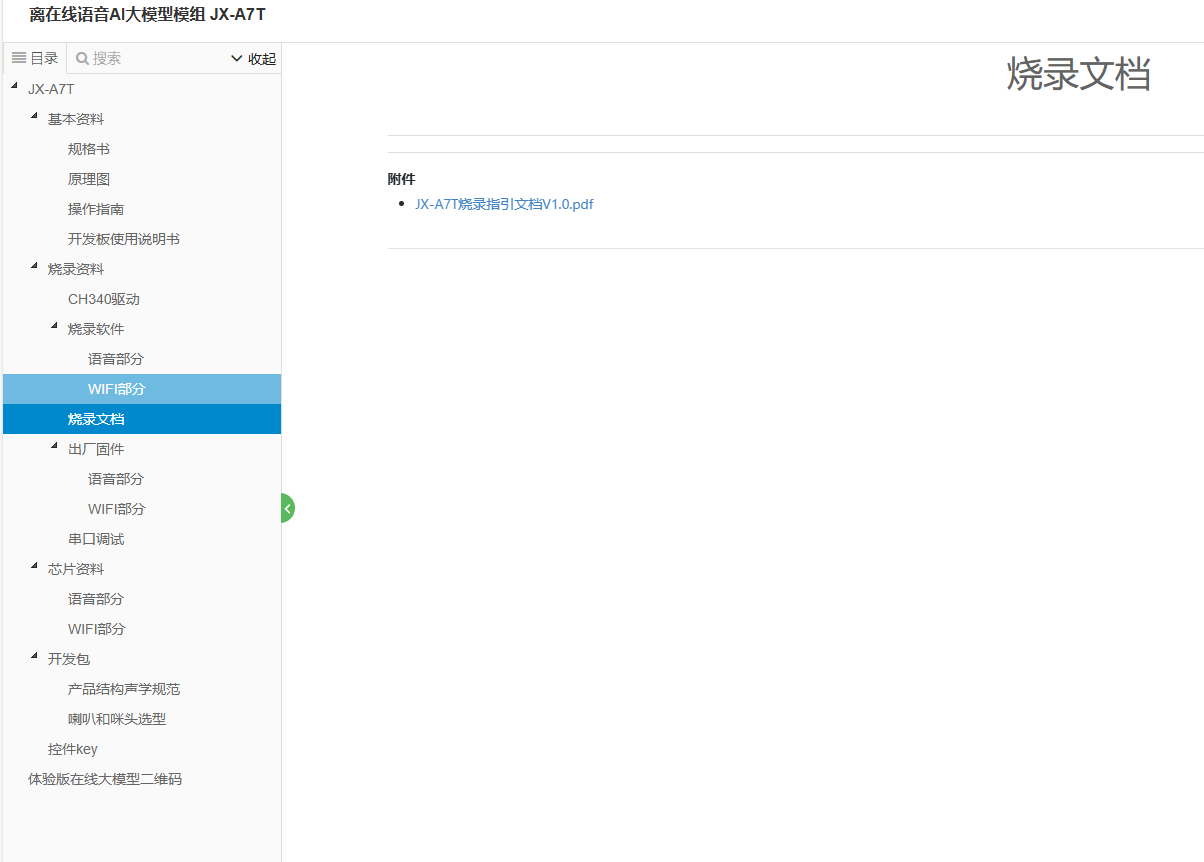This screenshot has width=1204, height=862.
Task: Type in the 搜索 search field
Action: click(x=155, y=59)
